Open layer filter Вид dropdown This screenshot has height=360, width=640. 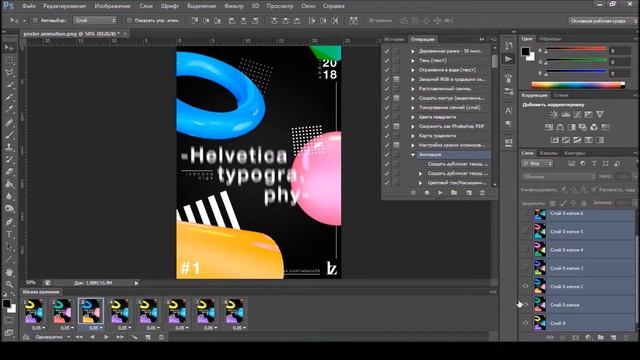pyautogui.click(x=537, y=164)
